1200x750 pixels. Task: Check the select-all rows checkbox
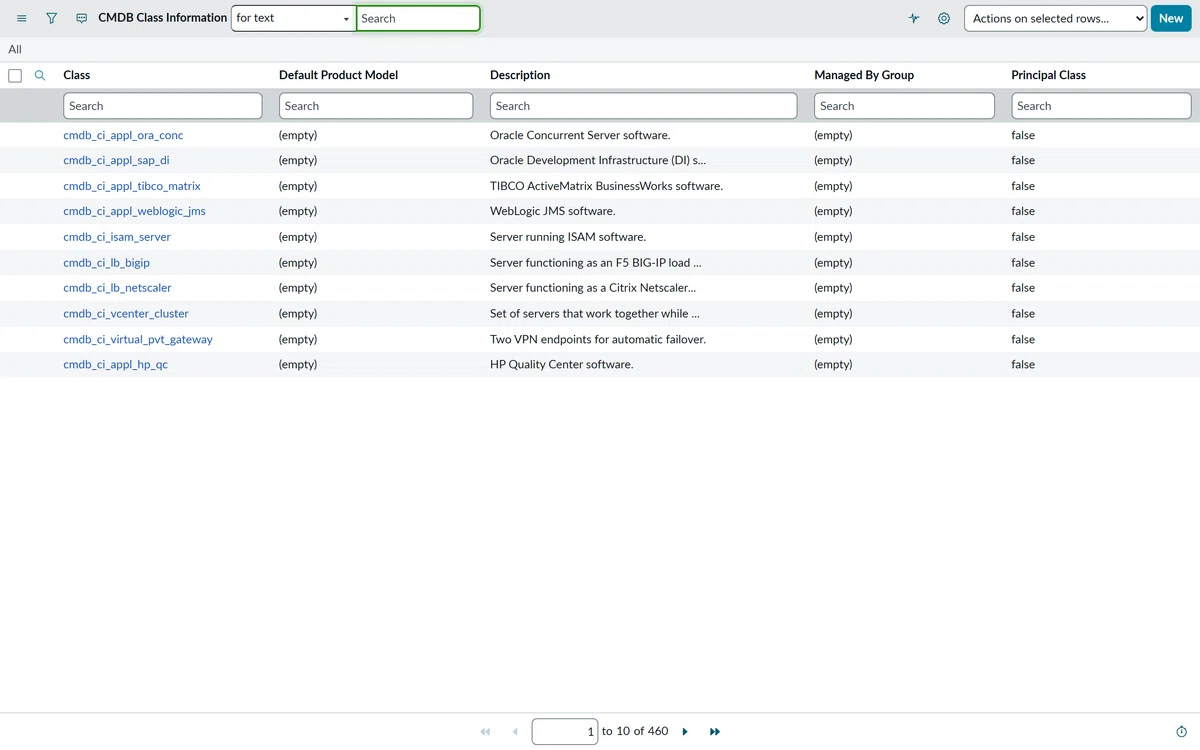point(15,75)
